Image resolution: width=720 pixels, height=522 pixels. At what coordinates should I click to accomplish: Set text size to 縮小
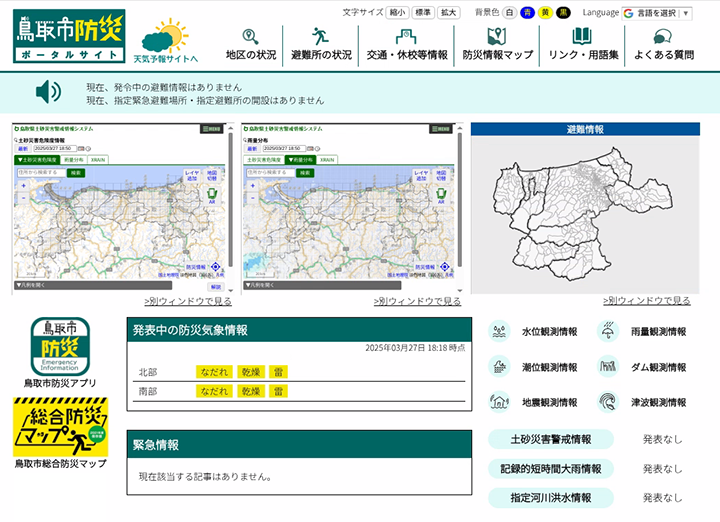point(398,13)
